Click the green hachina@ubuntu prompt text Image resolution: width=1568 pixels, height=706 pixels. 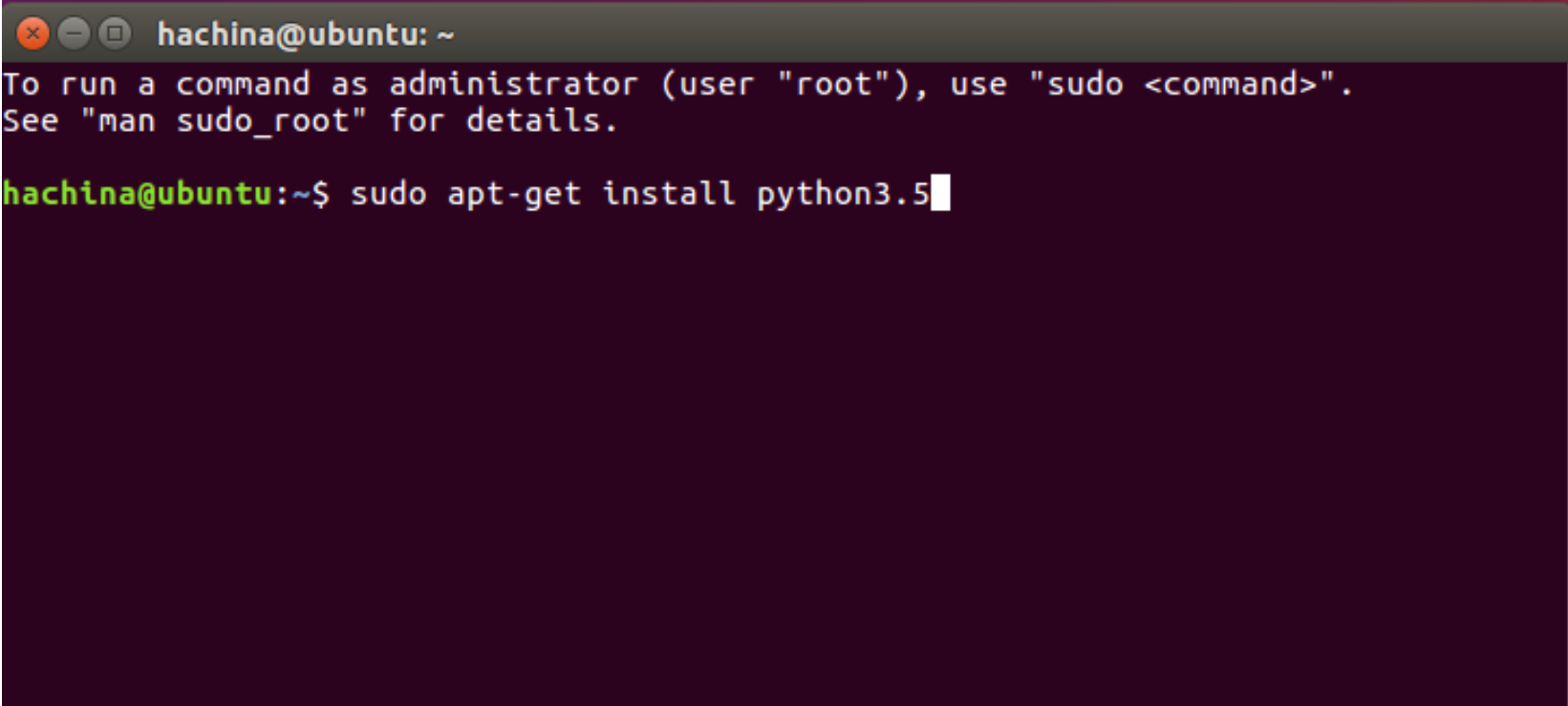pos(137,194)
